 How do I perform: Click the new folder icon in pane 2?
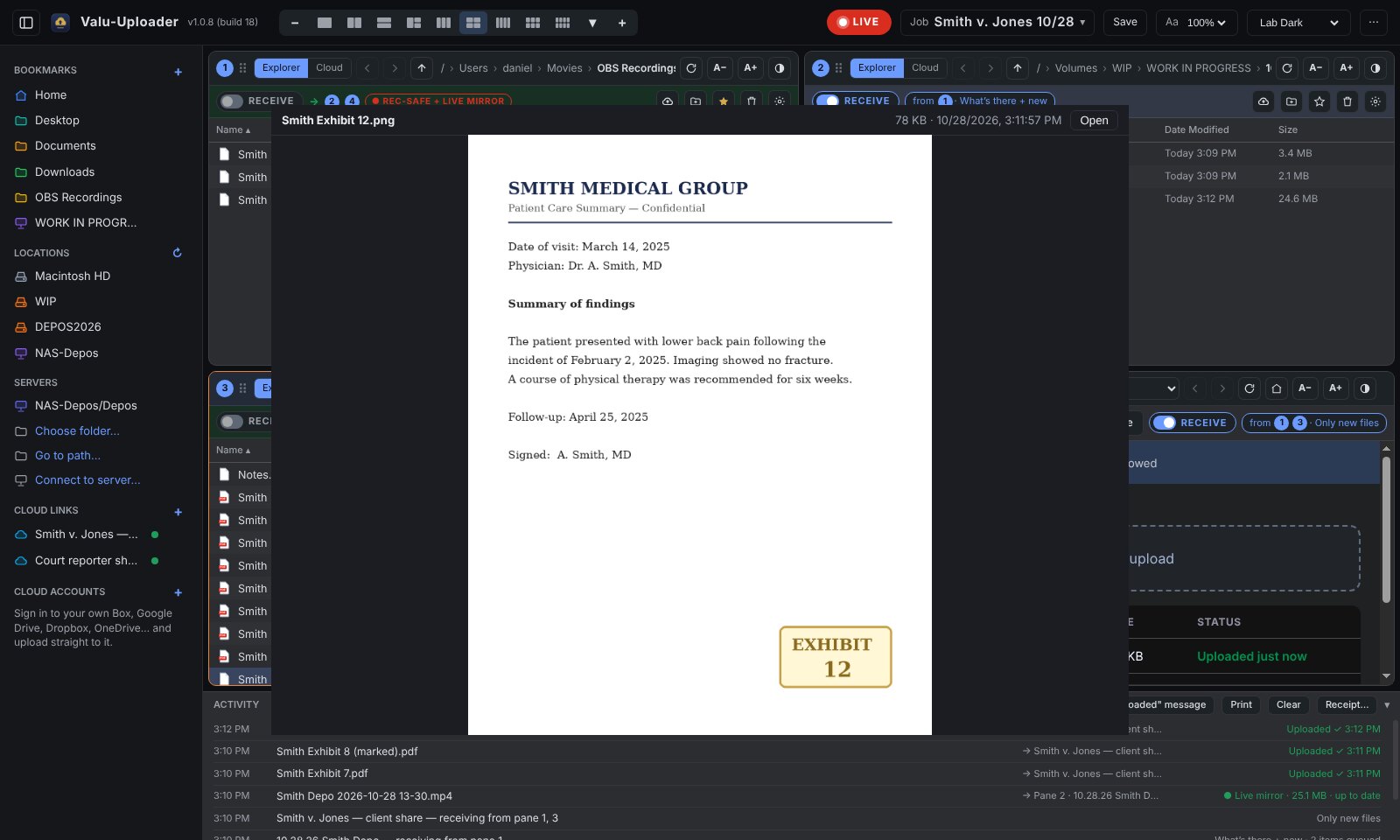[x=1291, y=101]
